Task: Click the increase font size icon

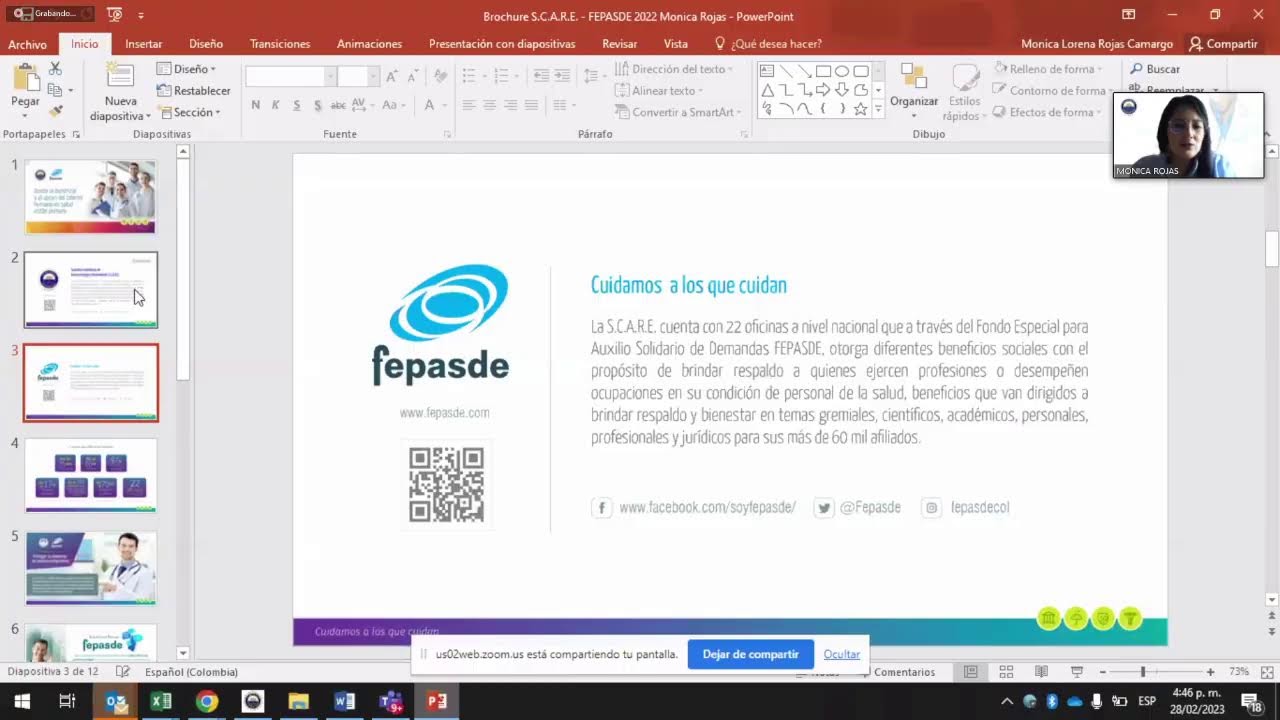Action: coord(392,76)
